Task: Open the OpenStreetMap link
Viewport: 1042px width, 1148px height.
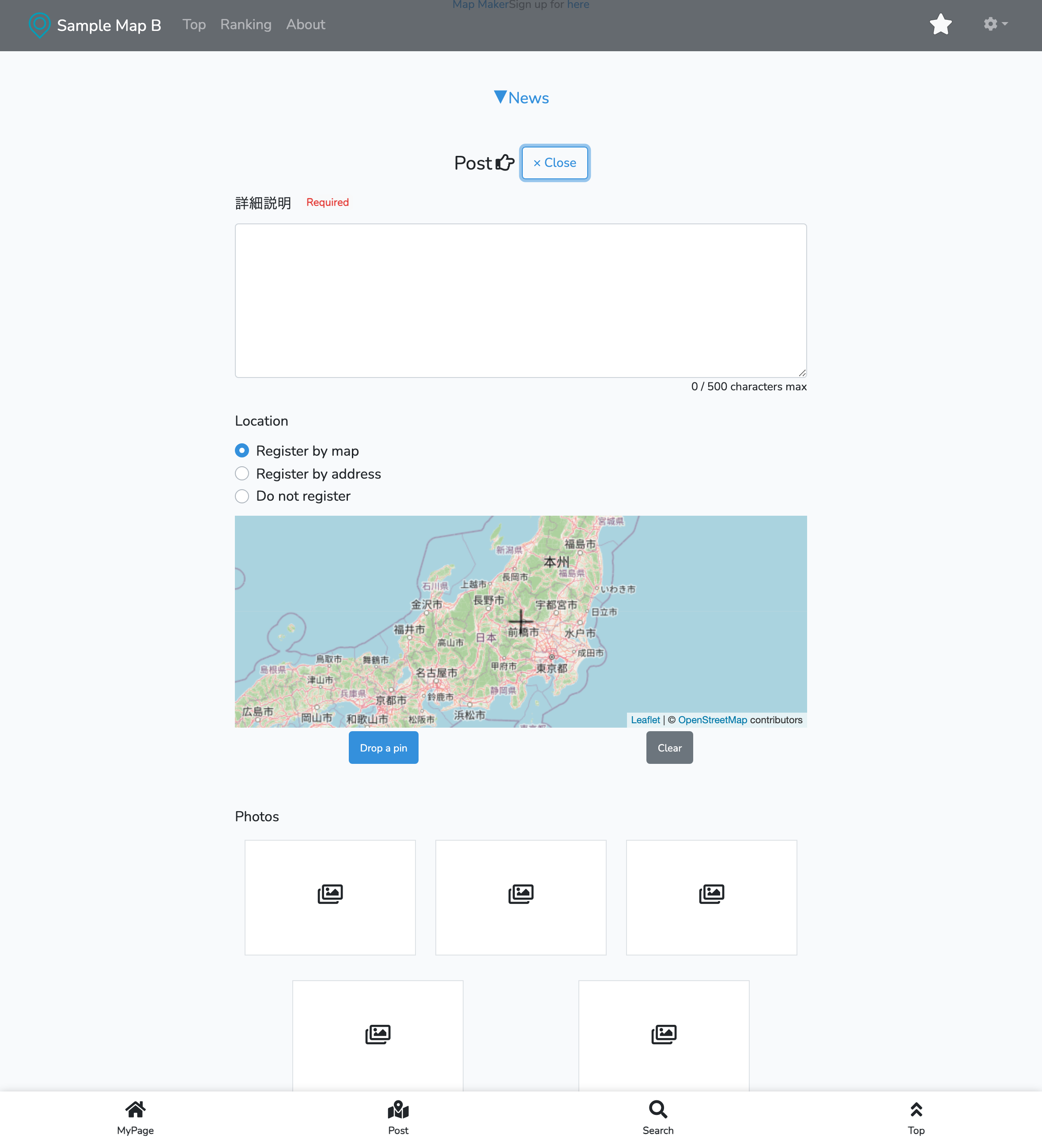Action: coord(712,720)
